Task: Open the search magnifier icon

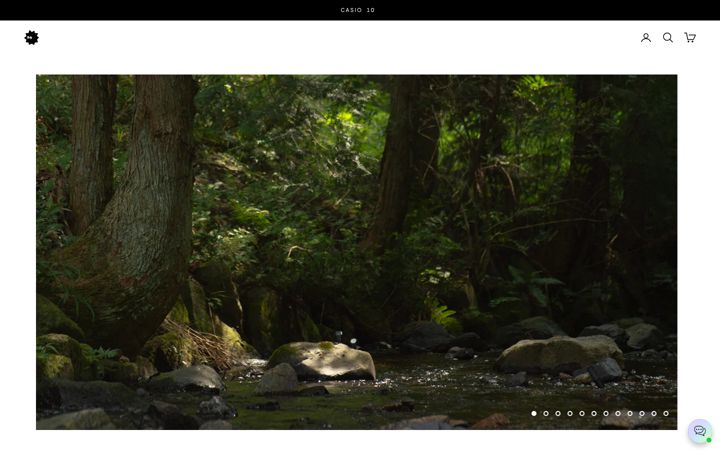Action: (x=668, y=38)
